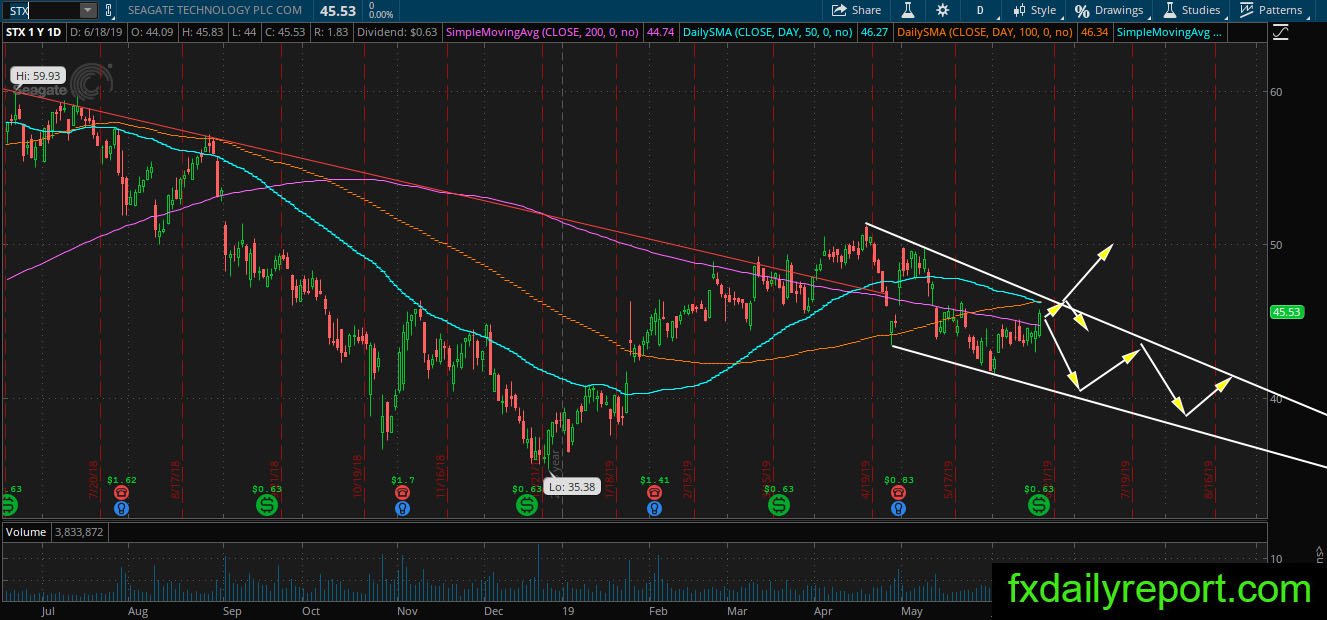Click SimpleMovingAvg 200 study label
The height and width of the screenshot is (620, 1327).
point(544,33)
